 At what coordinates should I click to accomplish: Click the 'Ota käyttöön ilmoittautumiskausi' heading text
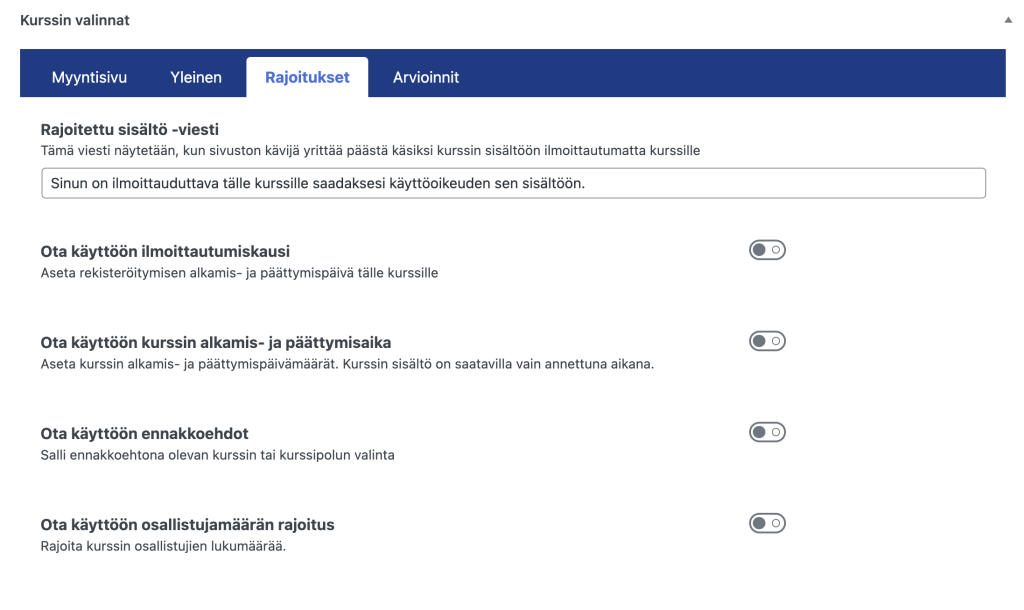165,251
